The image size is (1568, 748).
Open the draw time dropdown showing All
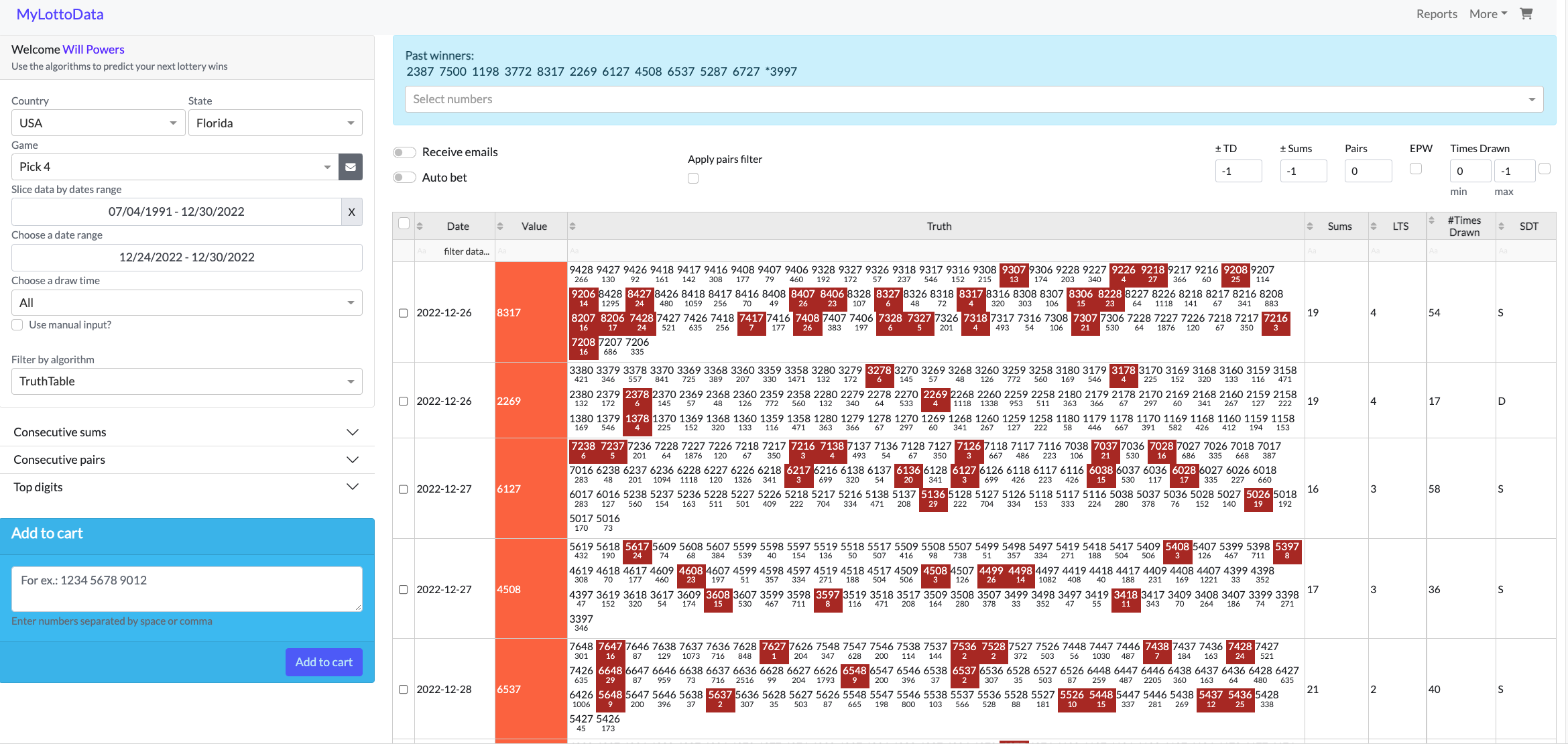coord(186,303)
